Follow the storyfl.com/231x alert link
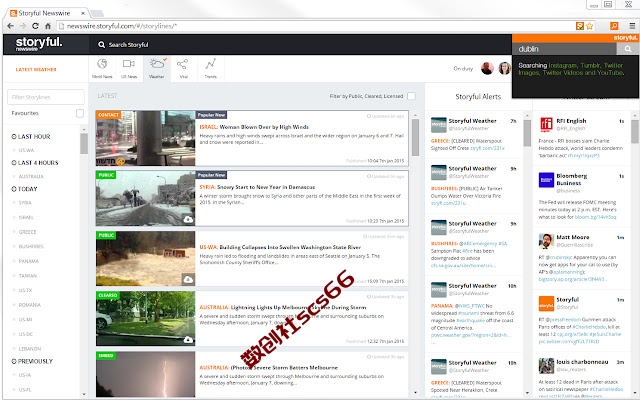 (487, 148)
